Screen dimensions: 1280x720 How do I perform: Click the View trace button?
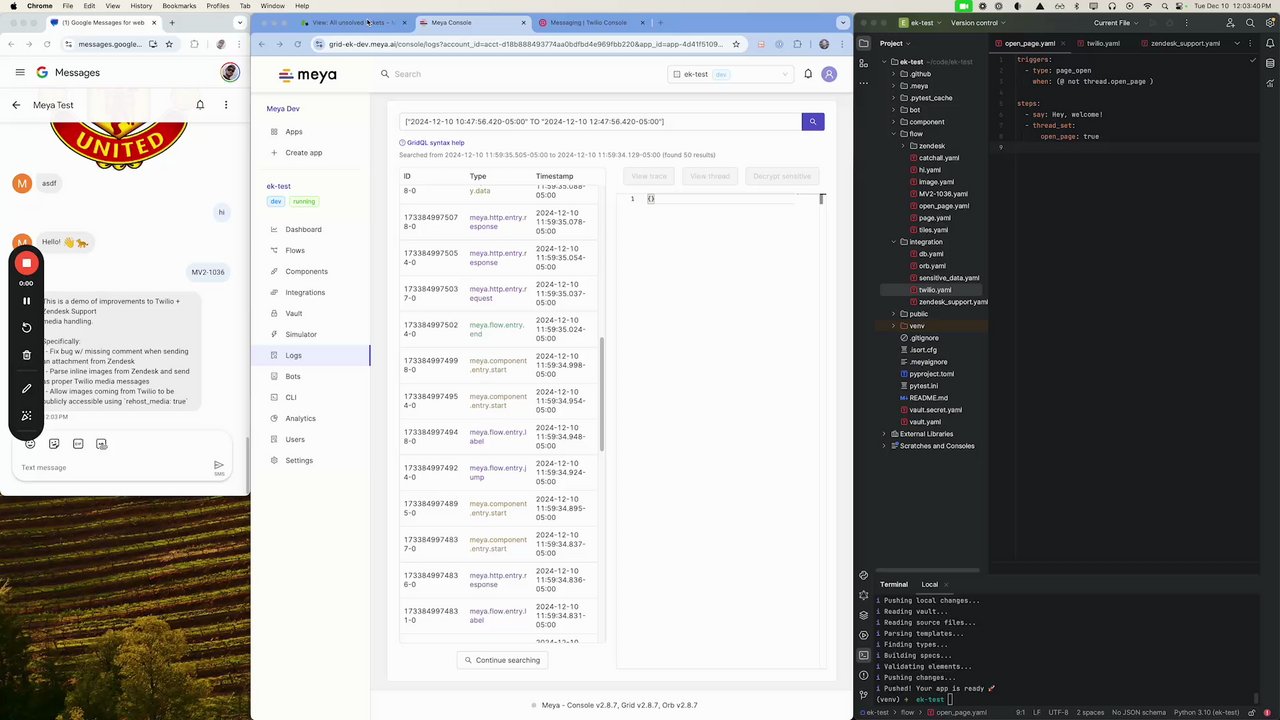pyautogui.click(x=649, y=176)
